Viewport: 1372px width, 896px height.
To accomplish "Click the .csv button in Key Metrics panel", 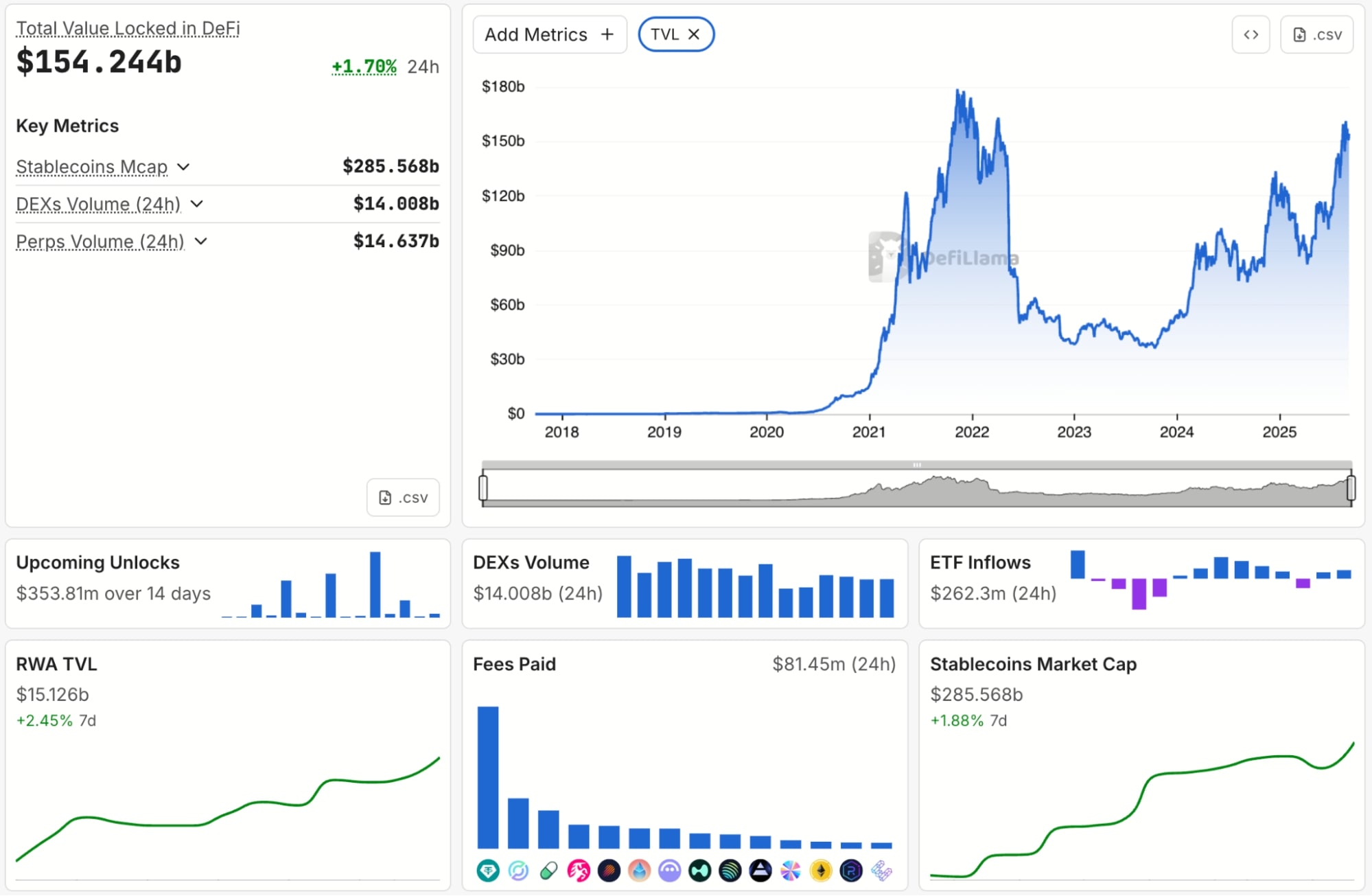I will [x=404, y=497].
